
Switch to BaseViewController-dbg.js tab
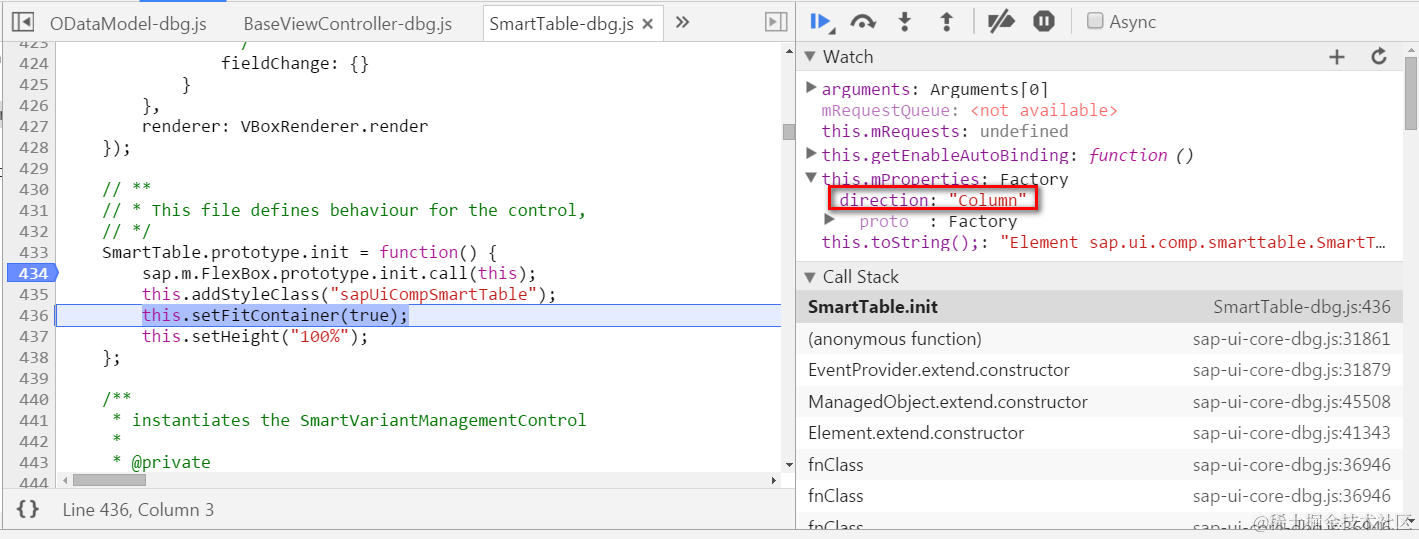point(348,24)
